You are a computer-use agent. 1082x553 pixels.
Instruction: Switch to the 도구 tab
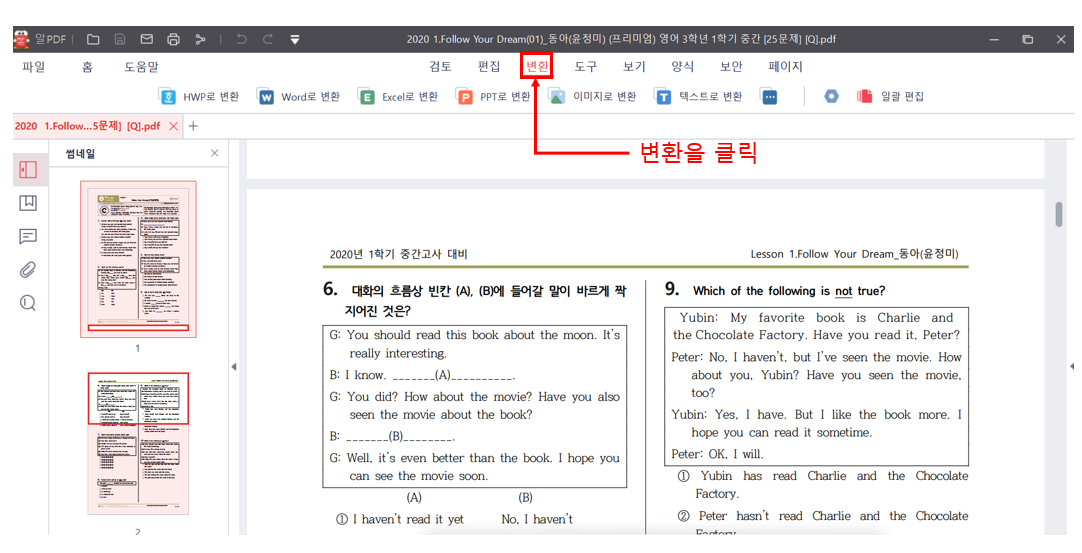coord(585,66)
